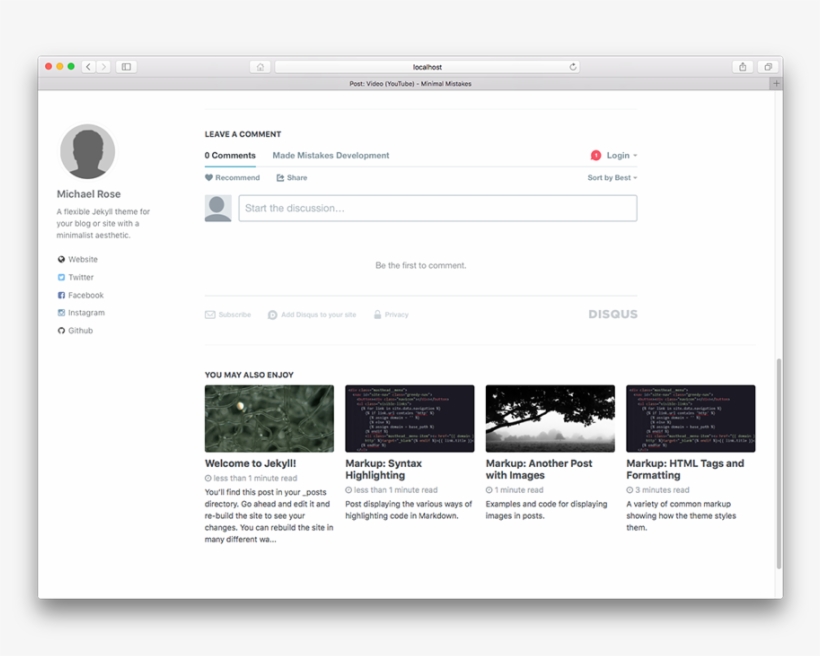
Task: Open Disqus Privacy via the lock icon
Action: tap(377, 314)
